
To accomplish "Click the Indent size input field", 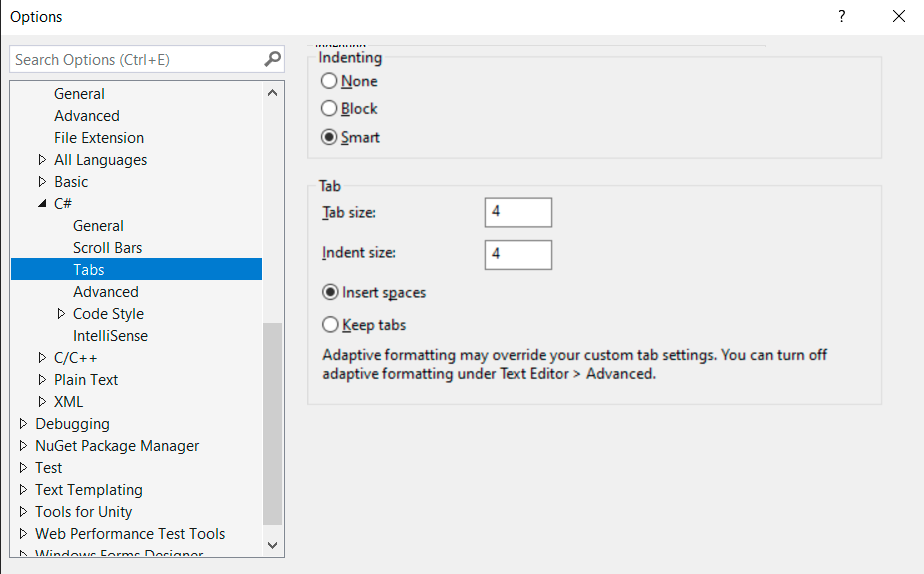I will click(518, 255).
